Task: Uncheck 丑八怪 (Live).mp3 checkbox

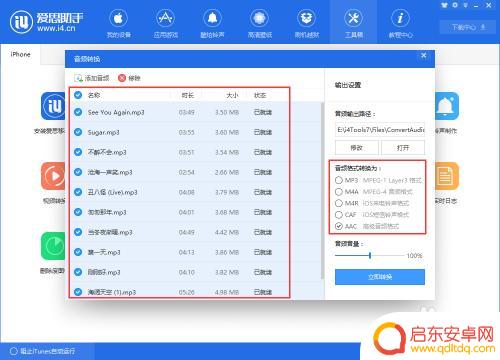Action: (78, 192)
